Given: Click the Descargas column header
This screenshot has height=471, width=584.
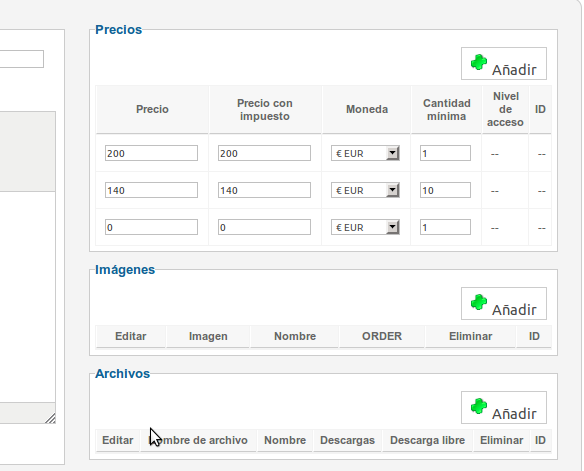Looking at the screenshot, I should coord(347,440).
